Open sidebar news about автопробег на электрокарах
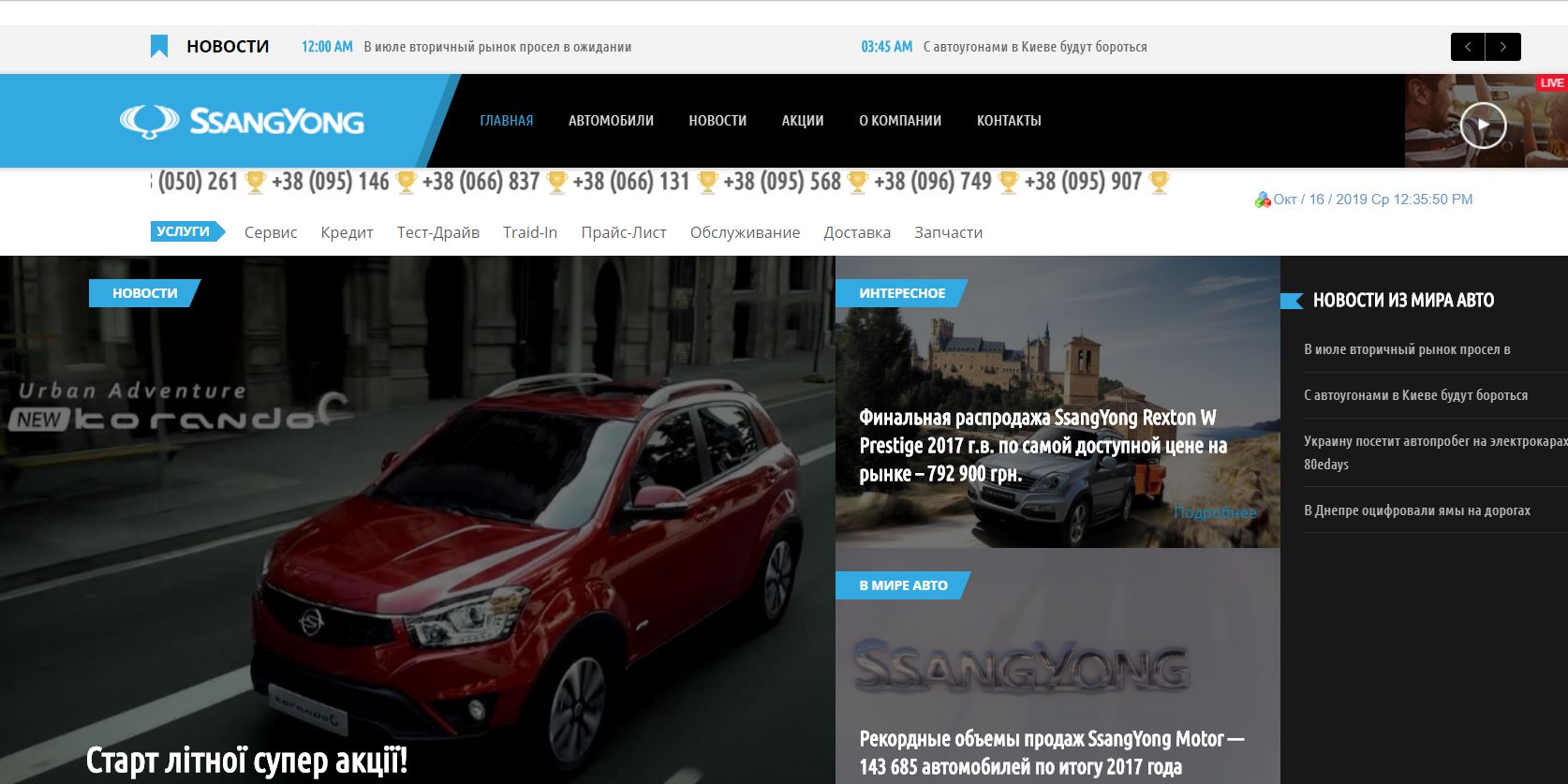The width and height of the screenshot is (1568, 784). [1435, 452]
